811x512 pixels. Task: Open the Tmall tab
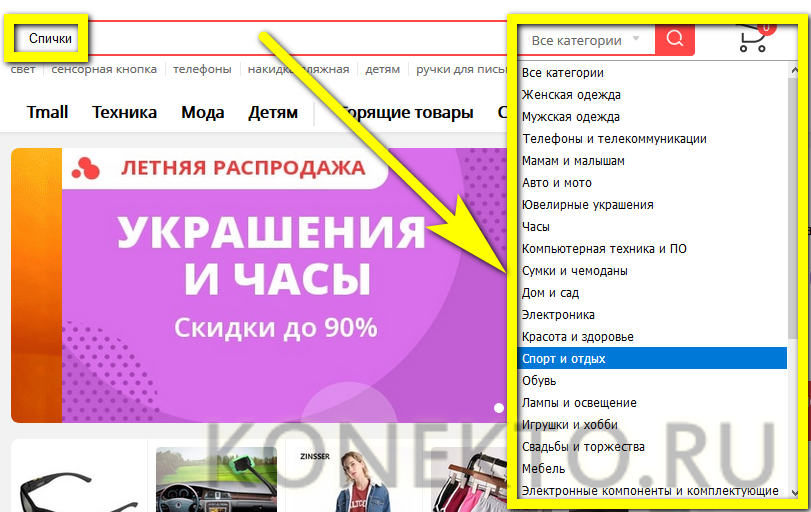pos(47,112)
